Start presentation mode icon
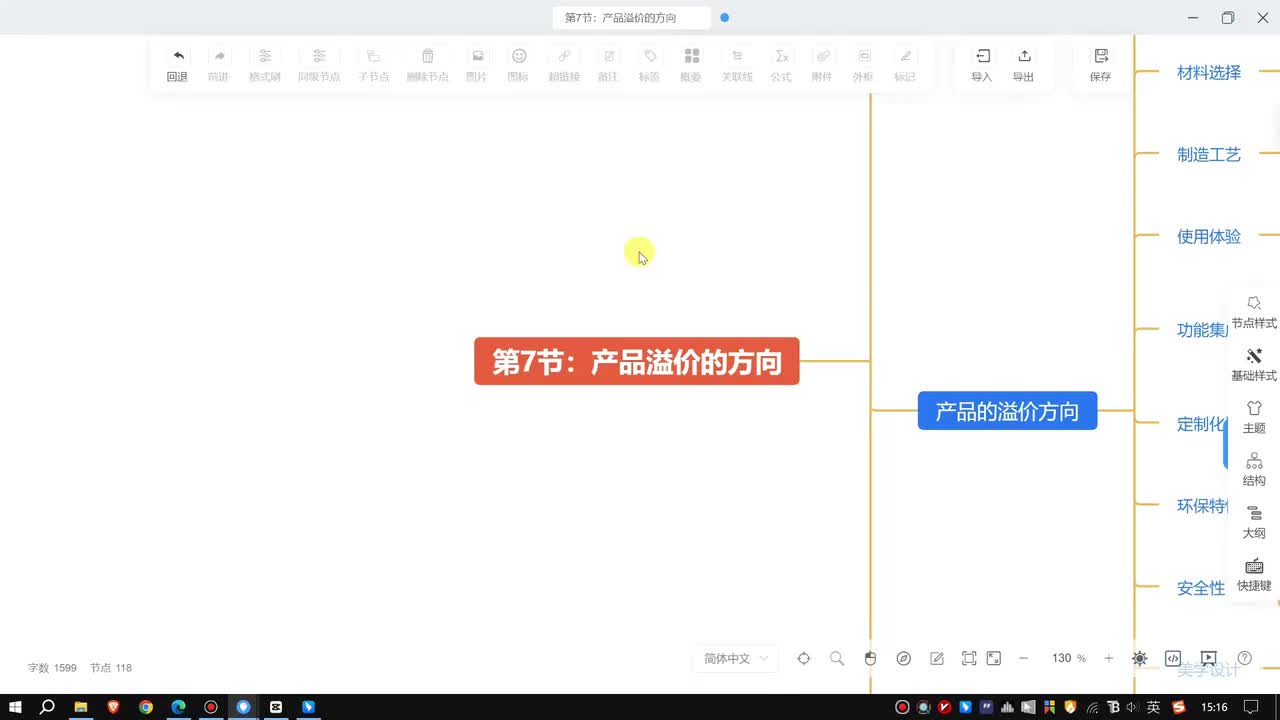 click(x=1209, y=658)
